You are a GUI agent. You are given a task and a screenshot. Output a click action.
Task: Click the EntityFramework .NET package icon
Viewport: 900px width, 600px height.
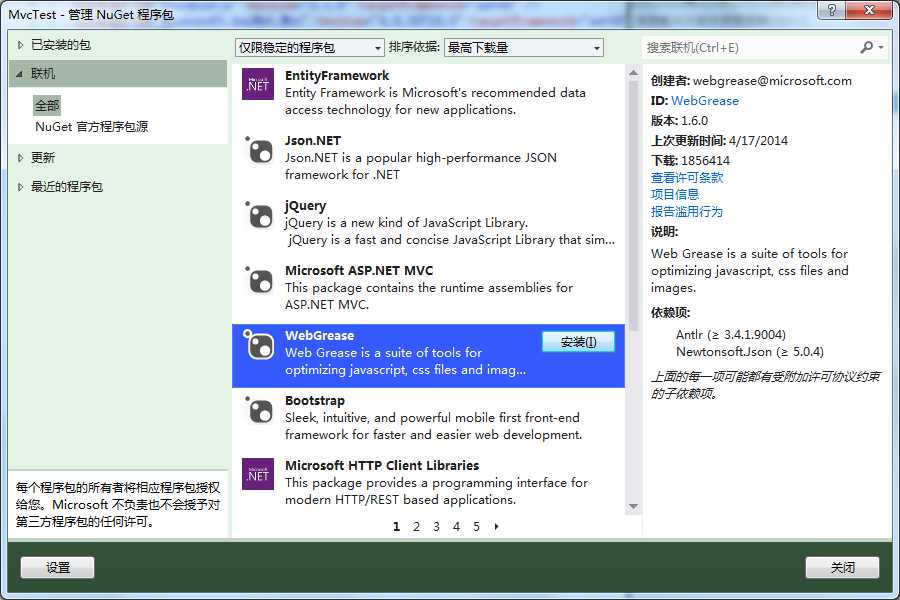[258, 84]
